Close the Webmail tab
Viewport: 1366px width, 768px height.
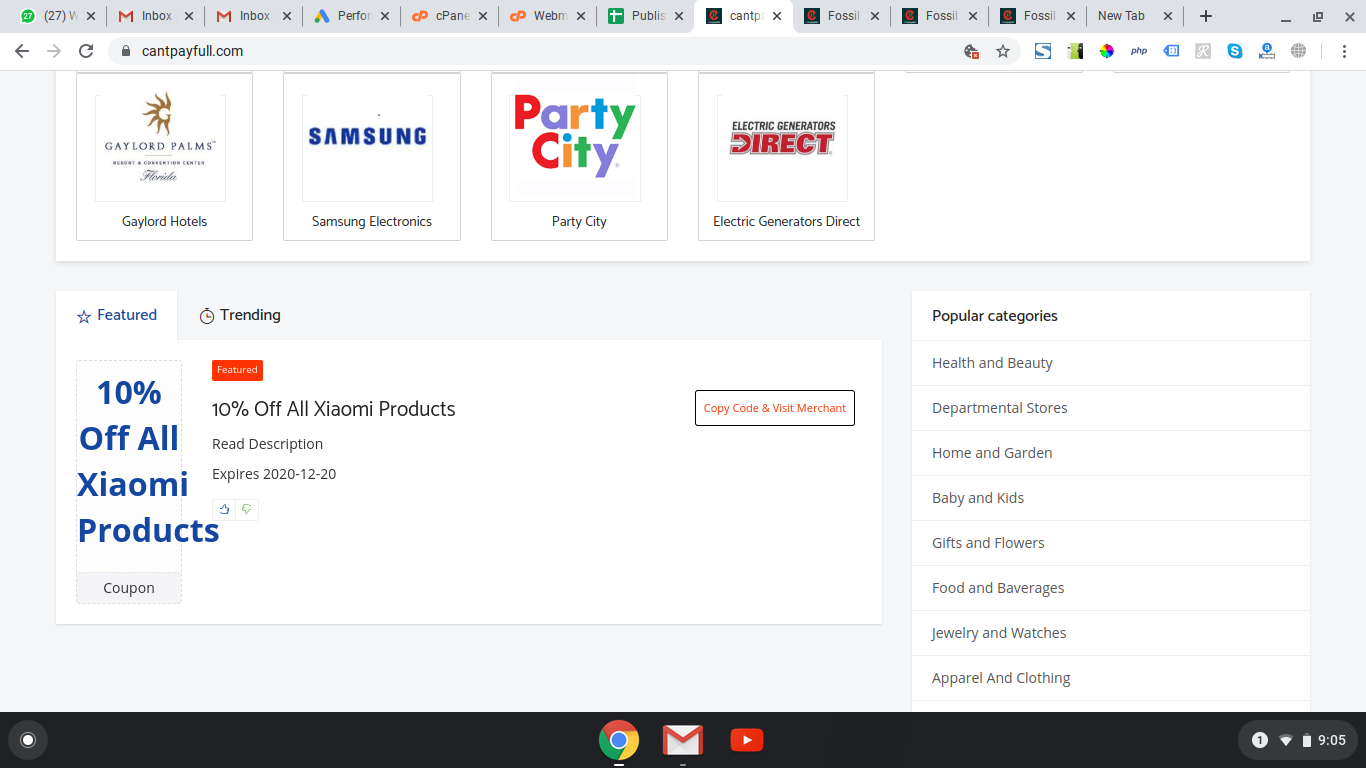tap(581, 16)
